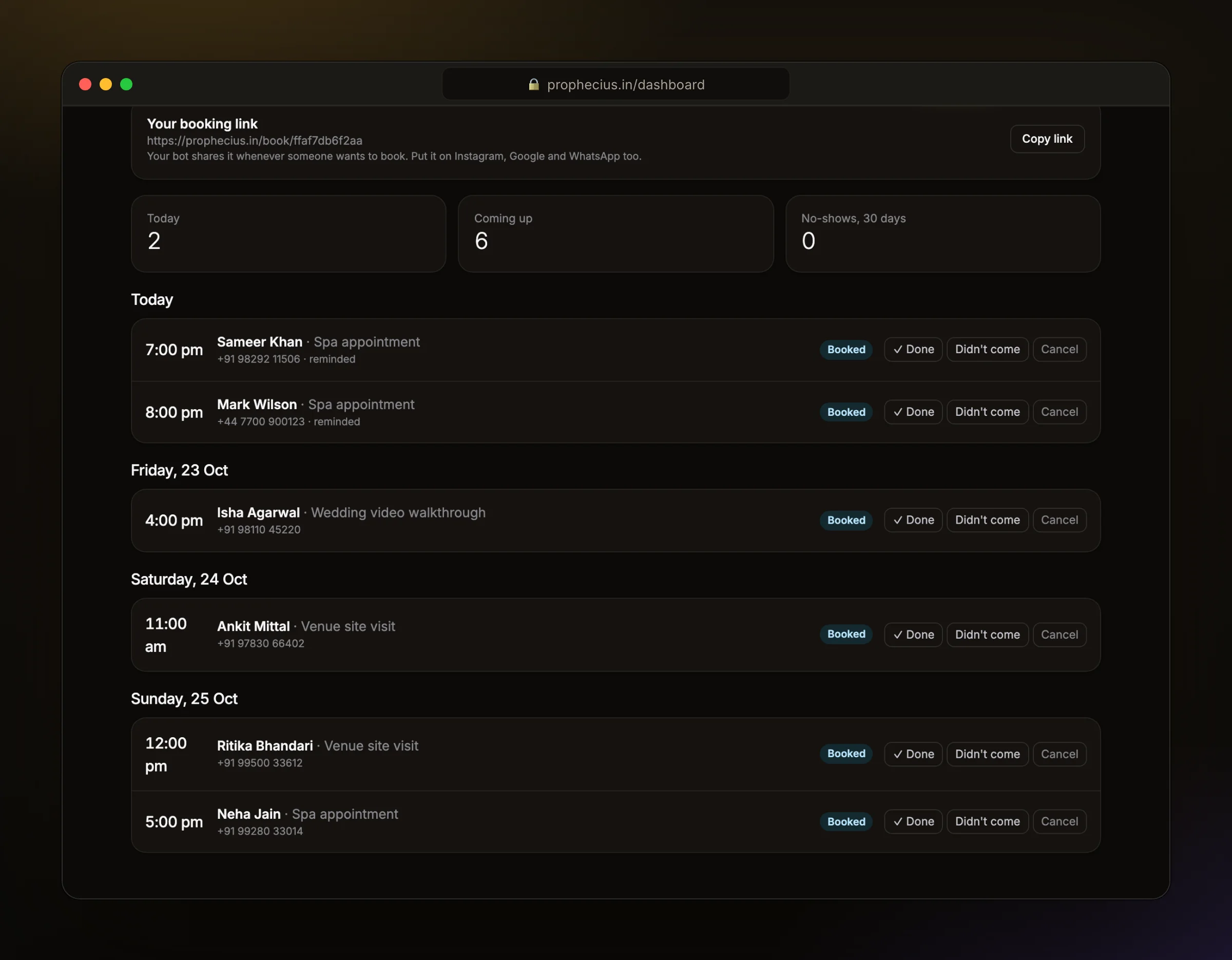This screenshot has width=1232, height=960.
Task: Mark Ritika Bhandari as Didn't come
Action: tap(987, 754)
